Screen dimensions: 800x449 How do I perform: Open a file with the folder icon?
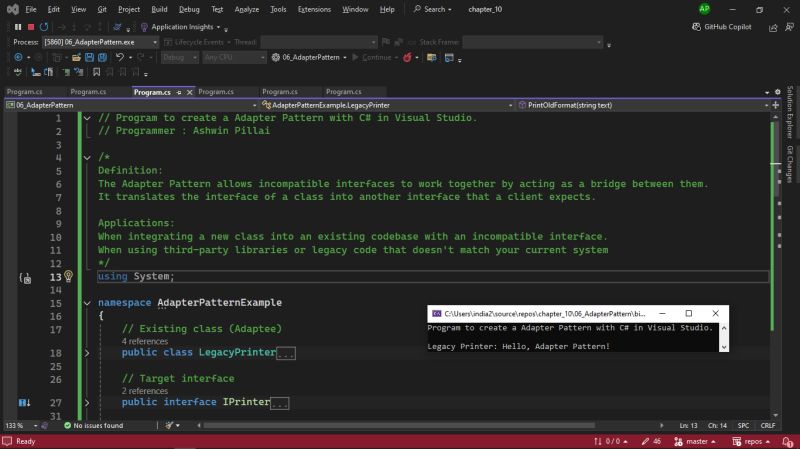(x=76, y=57)
